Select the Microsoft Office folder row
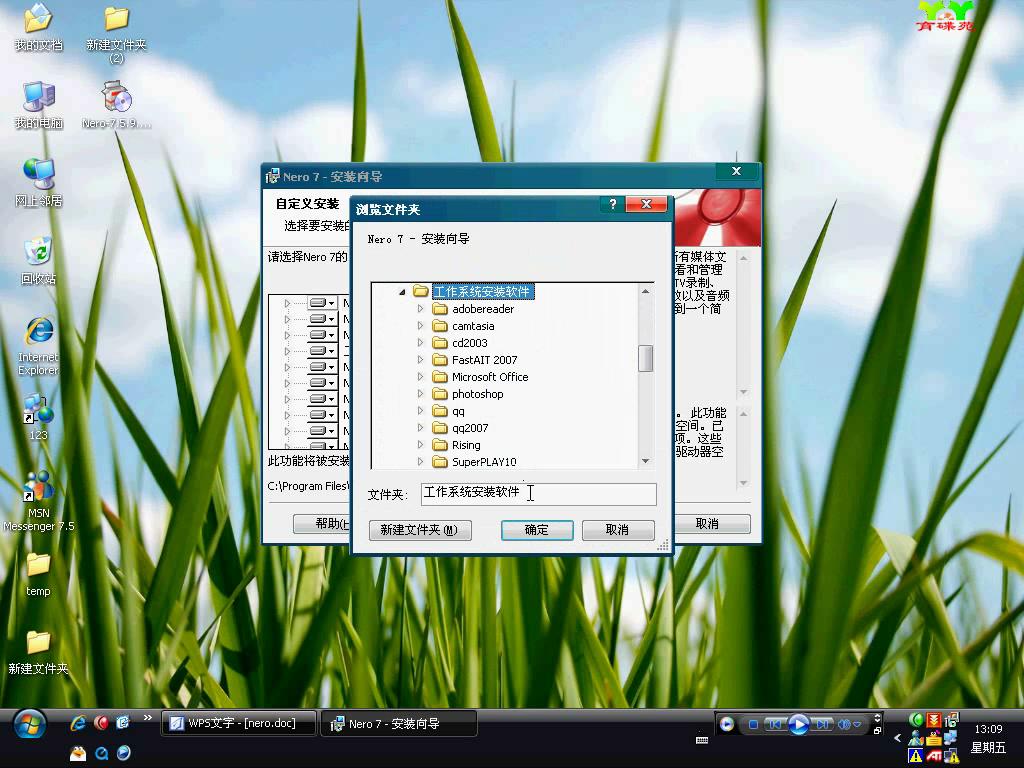This screenshot has height=768, width=1024. tap(481, 377)
